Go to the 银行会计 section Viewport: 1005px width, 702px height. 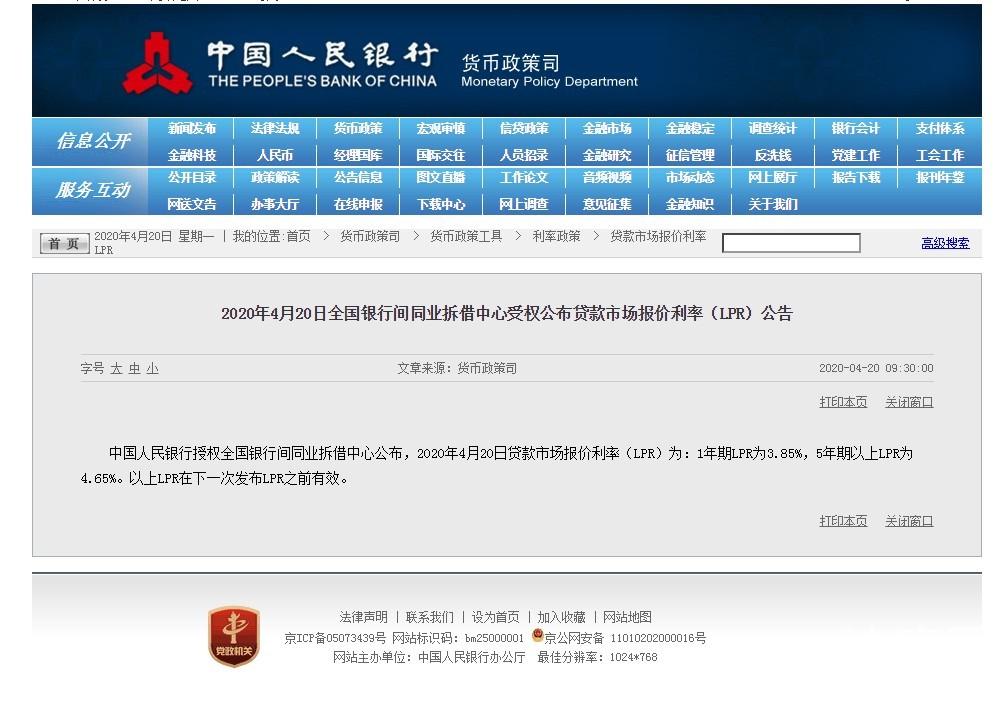(856, 128)
